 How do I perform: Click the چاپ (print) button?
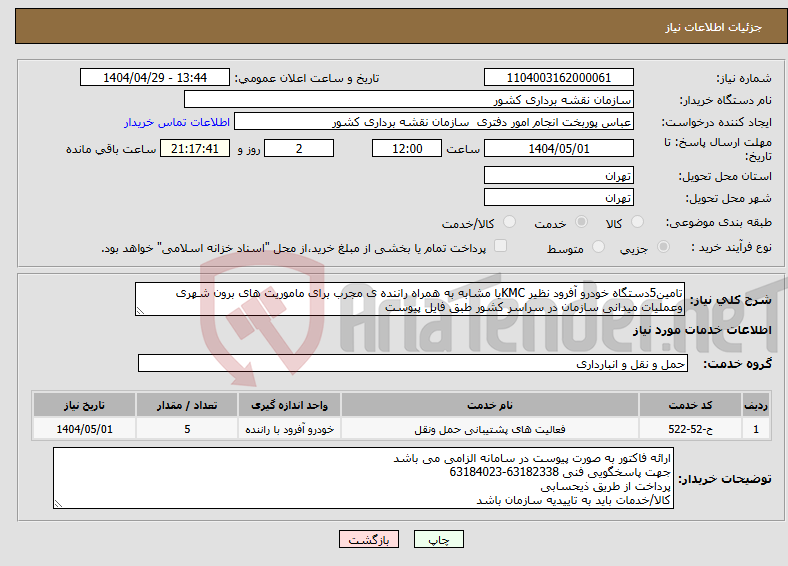coord(438,539)
